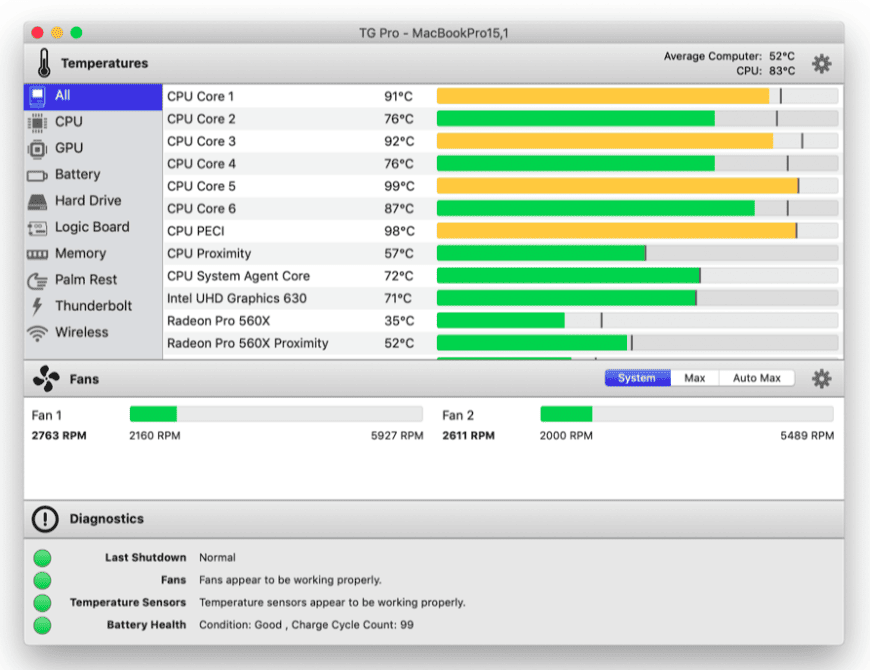Click CPU Proximity temperature bar
The height and width of the screenshot is (670, 870).
(637, 253)
